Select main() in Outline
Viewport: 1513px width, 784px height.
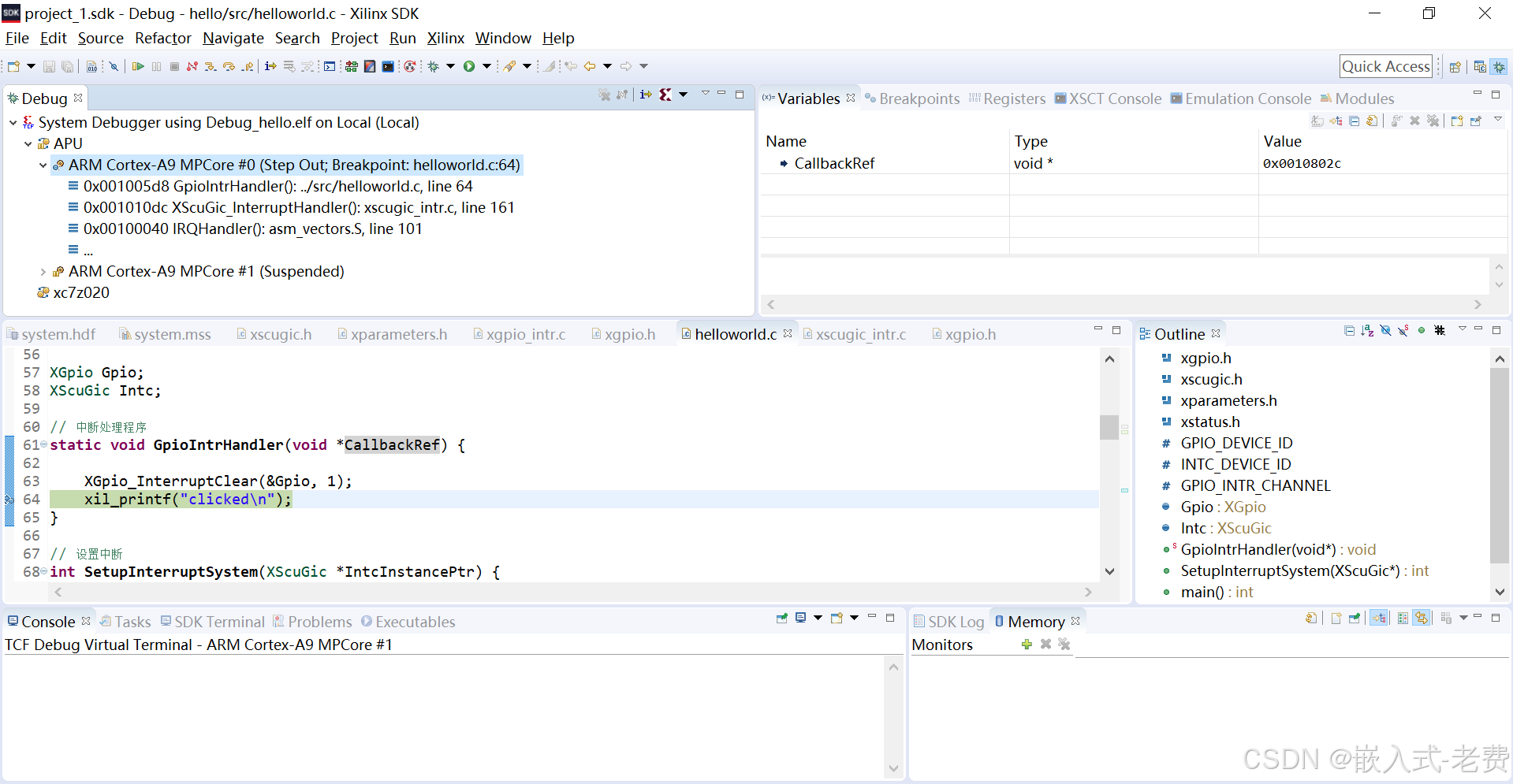[x=1208, y=592]
